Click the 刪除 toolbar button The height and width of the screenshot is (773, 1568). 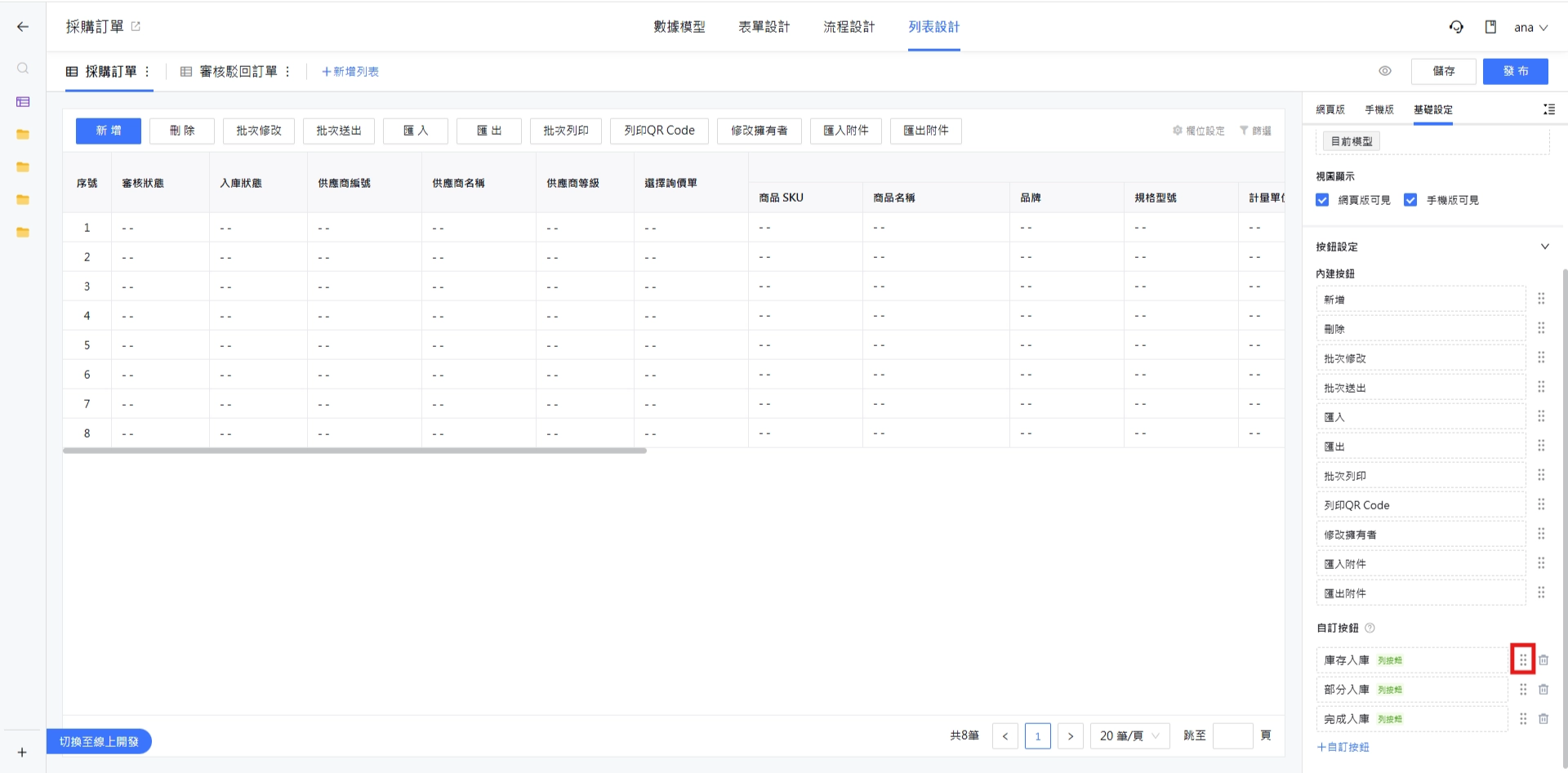point(182,131)
